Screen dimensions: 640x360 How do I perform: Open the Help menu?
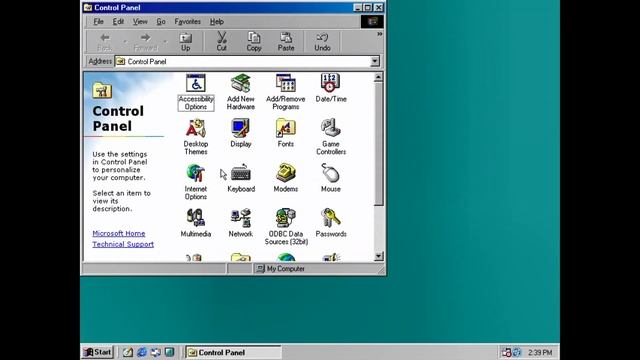click(x=217, y=22)
